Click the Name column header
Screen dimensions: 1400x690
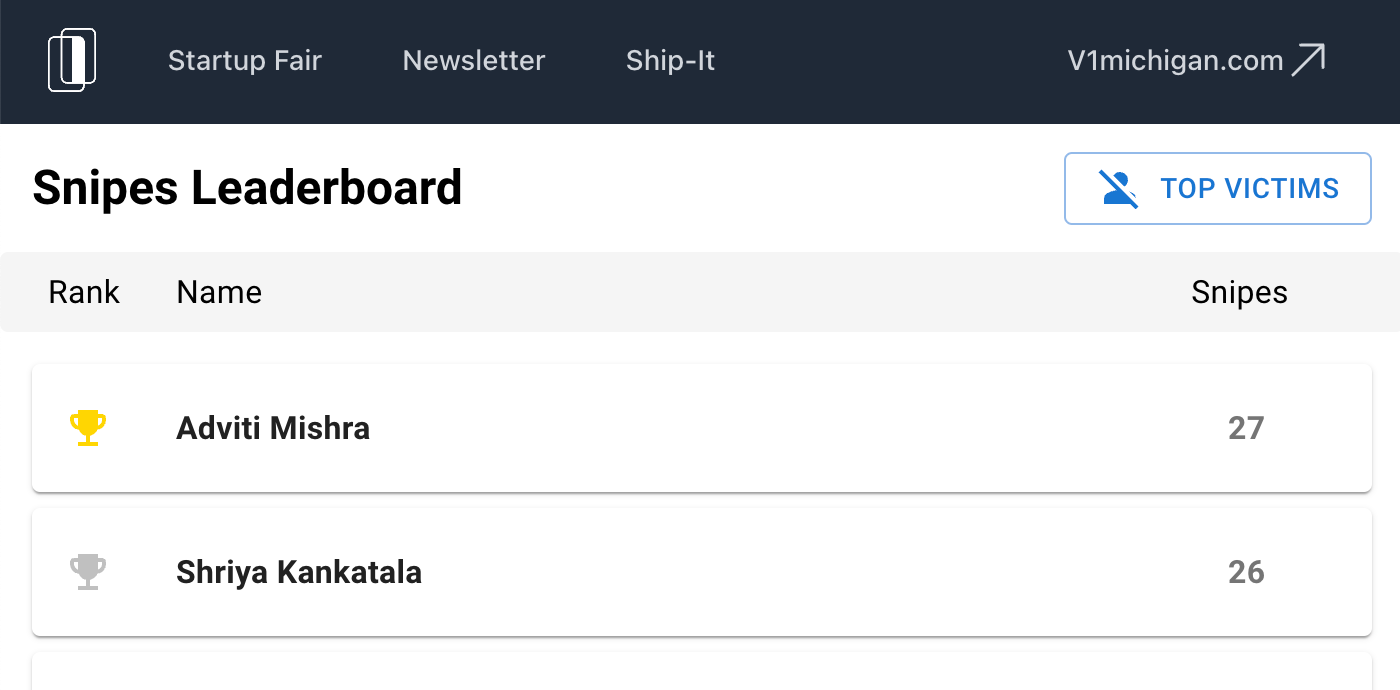pyautogui.click(x=219, y=292)
